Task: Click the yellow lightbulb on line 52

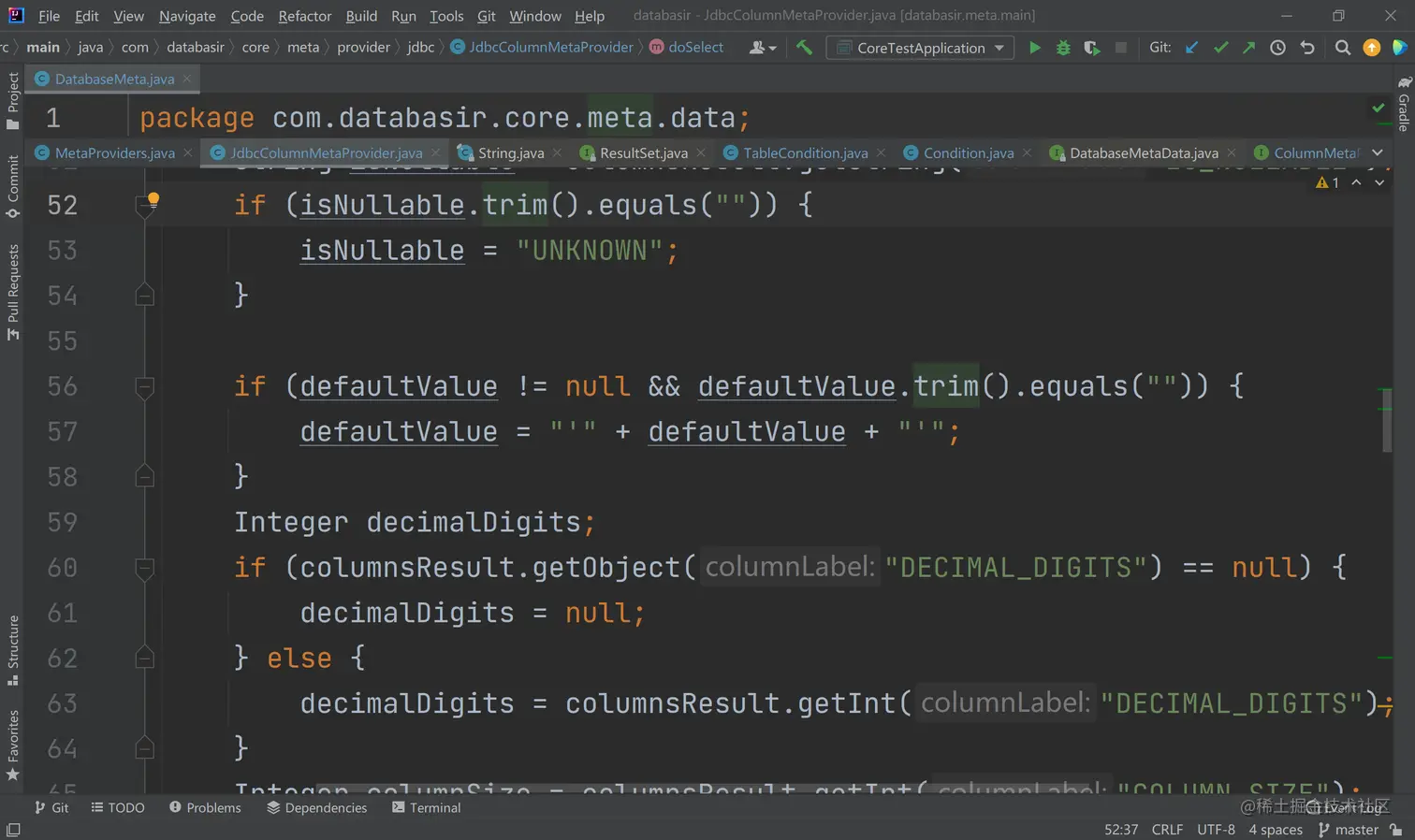Action: click(153, 199)
